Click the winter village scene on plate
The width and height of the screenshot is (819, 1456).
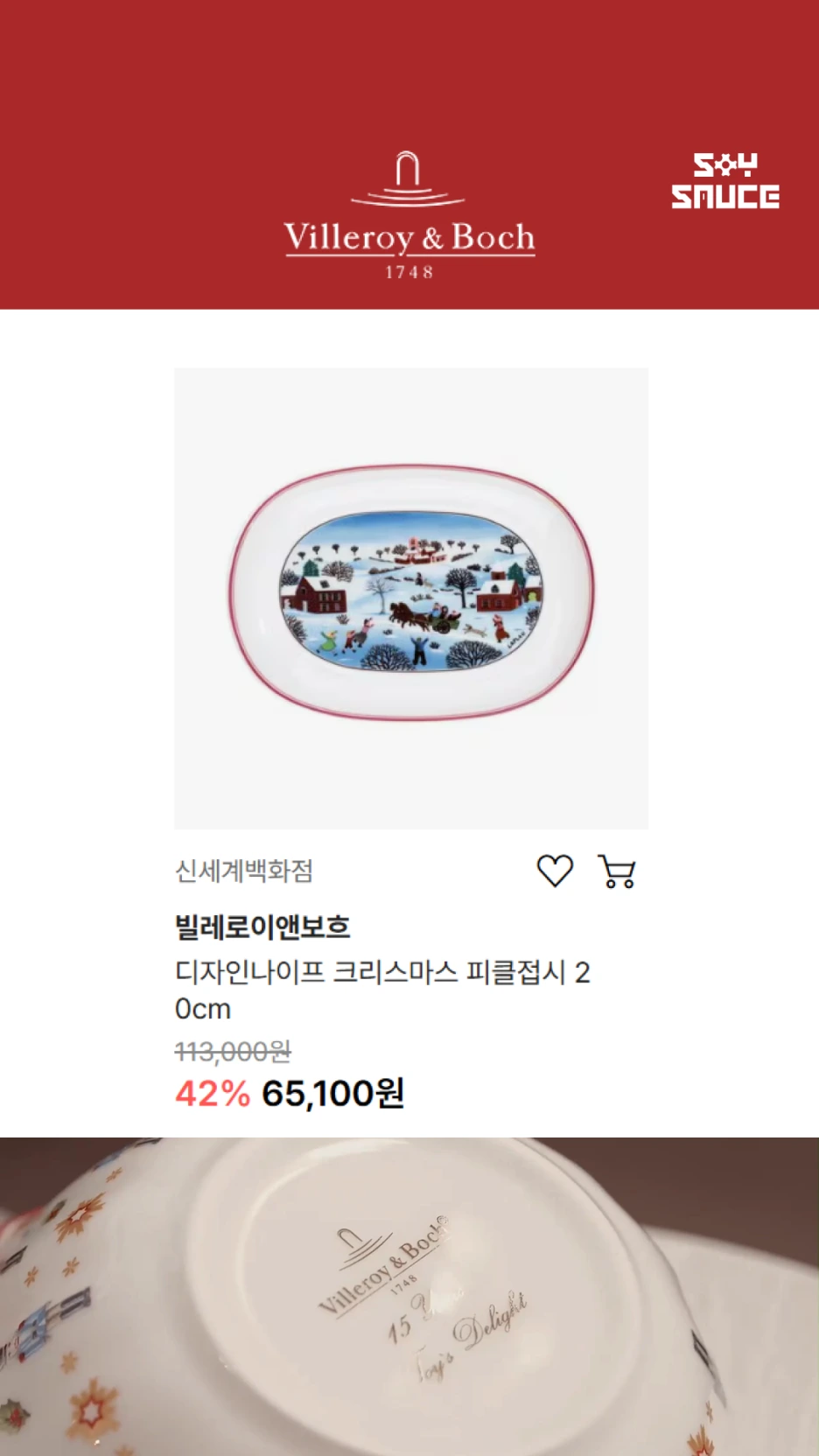pyautogui.click(x=411, y=592)
